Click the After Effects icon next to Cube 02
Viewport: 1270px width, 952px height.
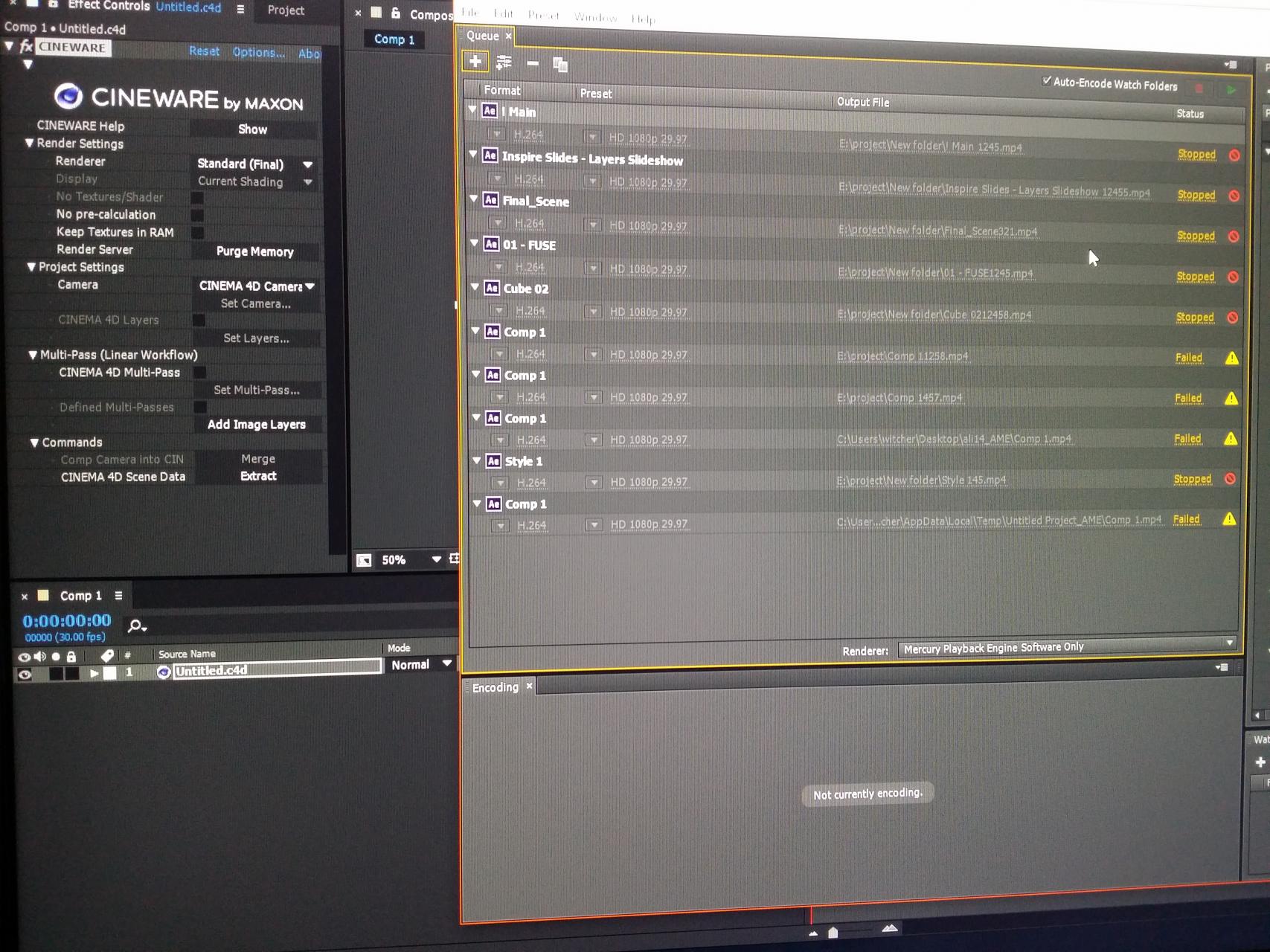click(492, 288)
